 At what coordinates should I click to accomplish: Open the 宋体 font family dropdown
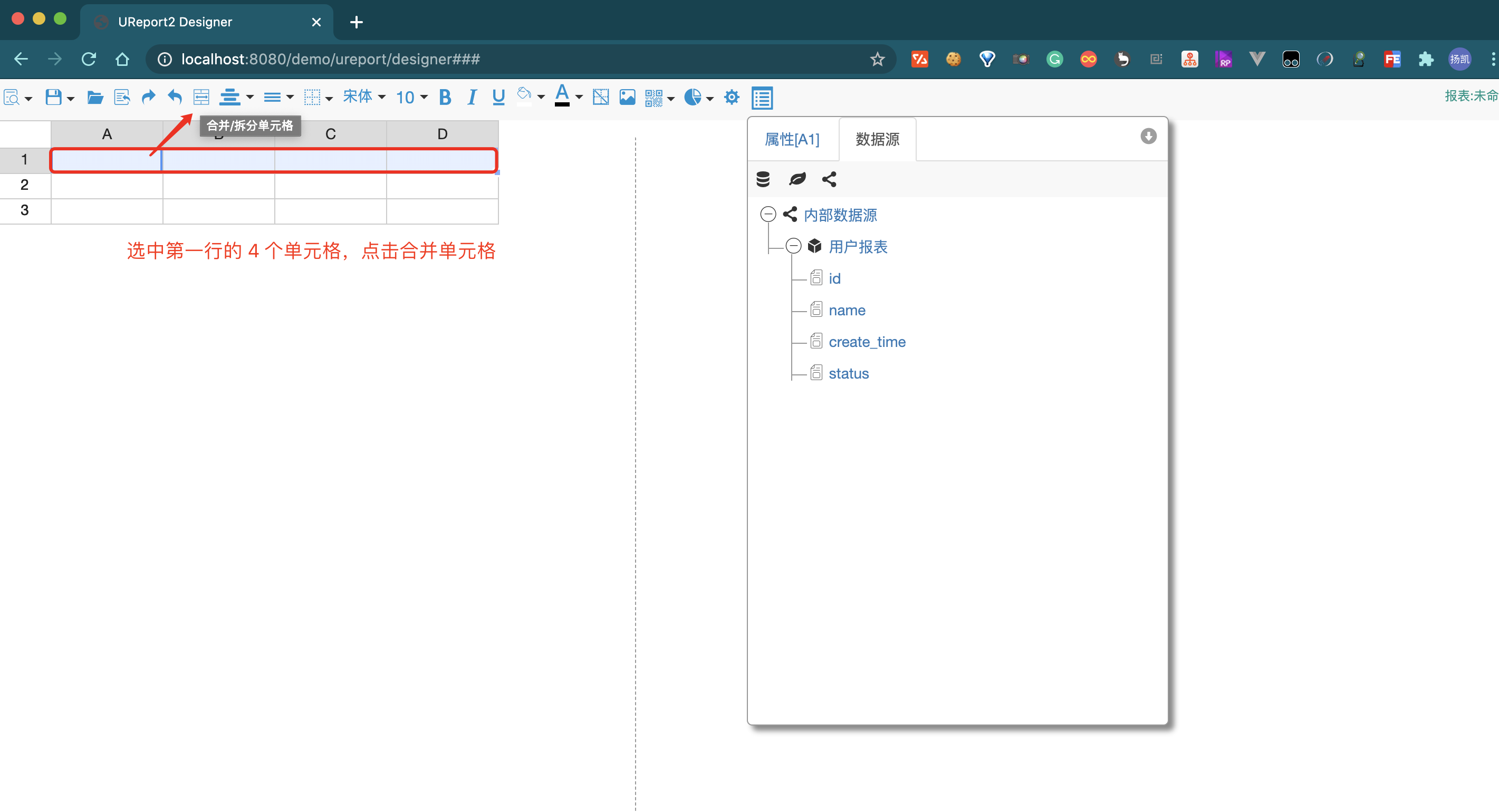coord(364,96)
